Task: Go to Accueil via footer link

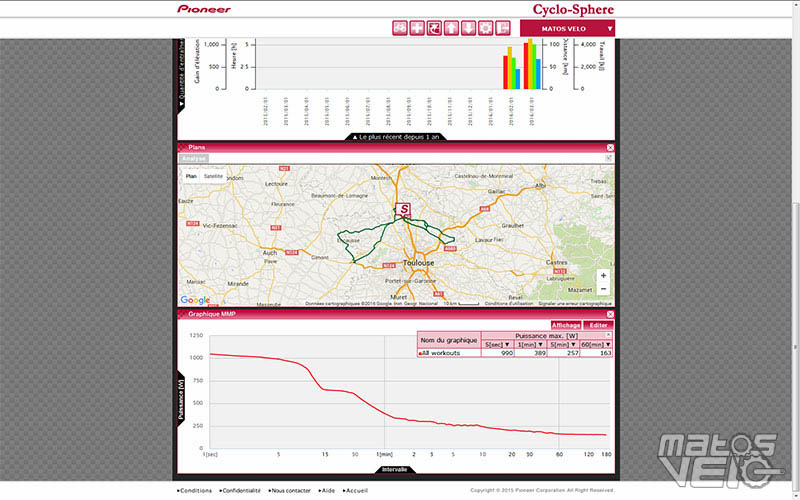Action: click(x=355, y=491)
